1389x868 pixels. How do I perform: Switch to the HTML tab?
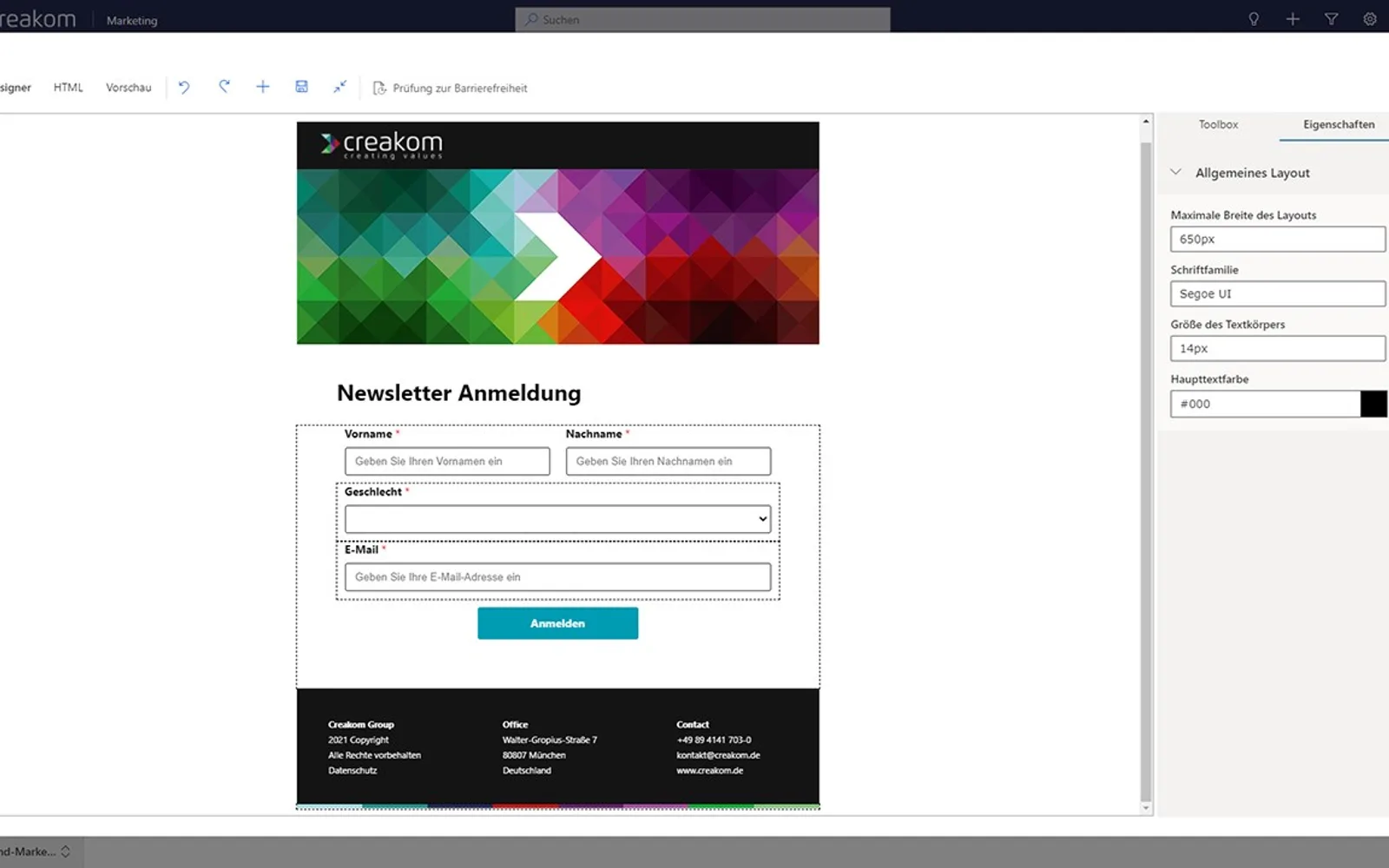(x=69, y=88)
